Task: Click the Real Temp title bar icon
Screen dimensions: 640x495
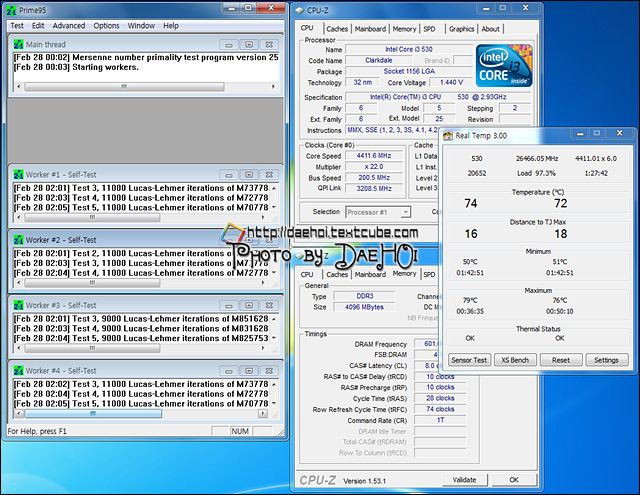Action: pos(448,136)
